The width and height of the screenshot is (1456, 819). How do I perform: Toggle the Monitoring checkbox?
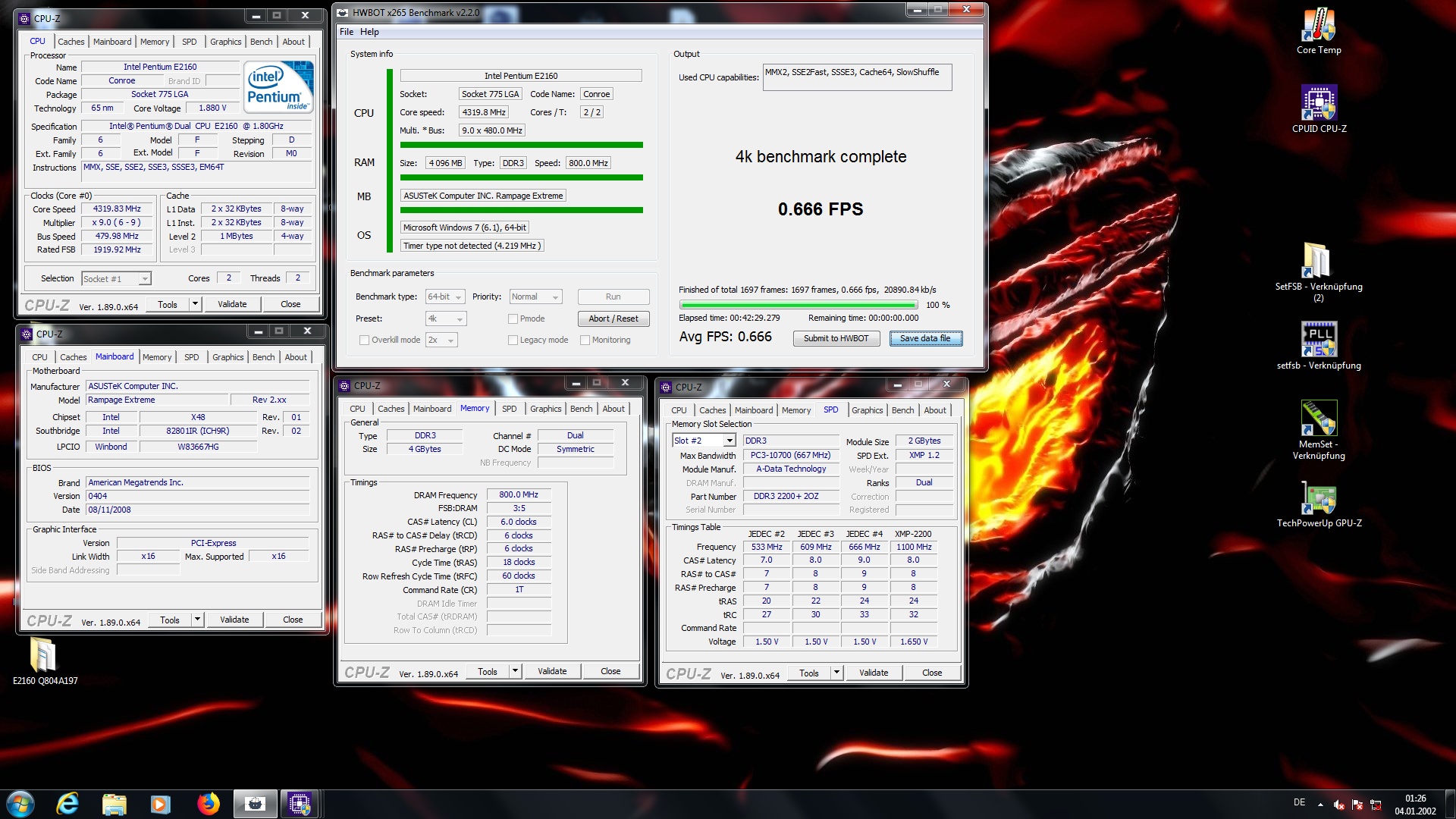585,340
